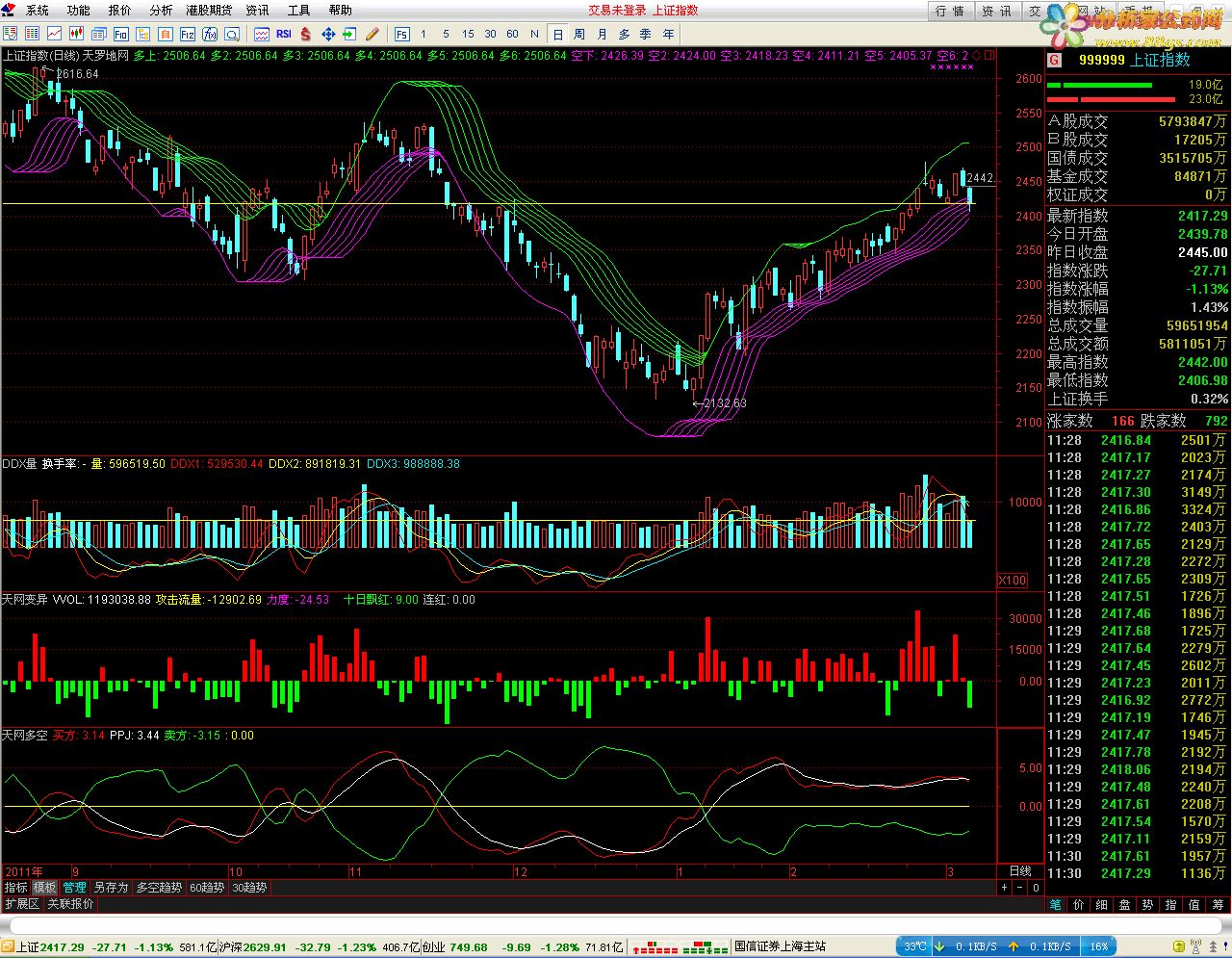Image resolution: width=1232 pixels, height=958 pixels.
Task: Click the red dollar sign icon
Action: tap(305, 34)
